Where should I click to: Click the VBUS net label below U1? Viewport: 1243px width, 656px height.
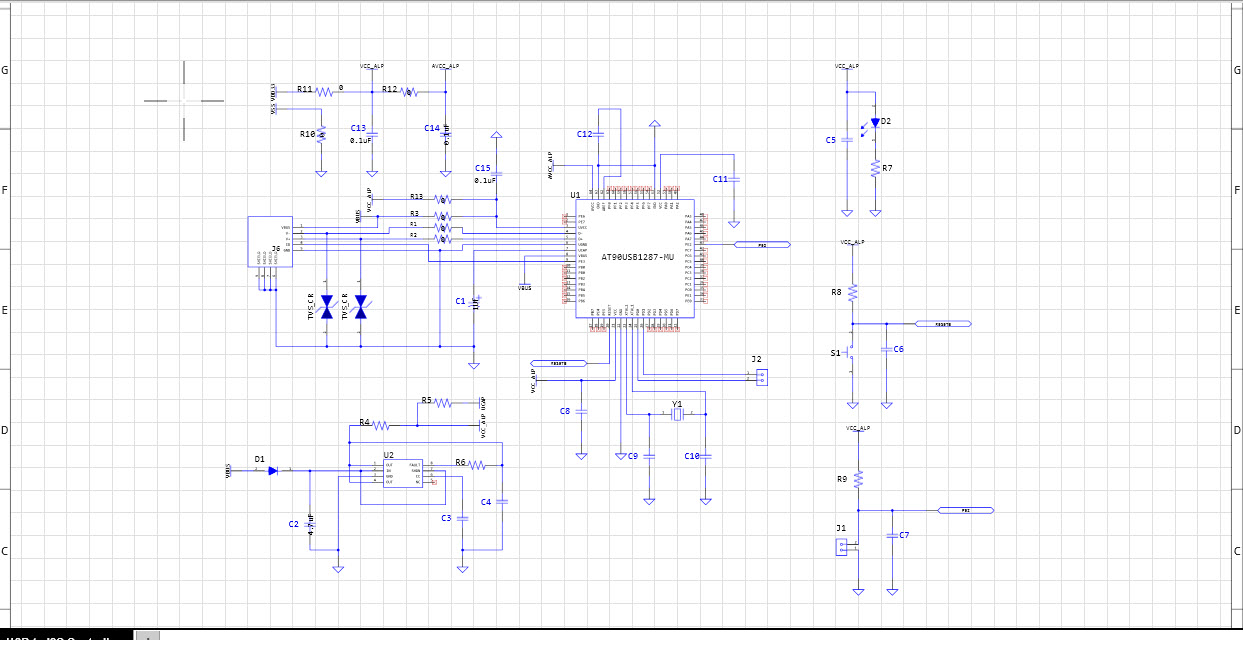click(525, 288)
